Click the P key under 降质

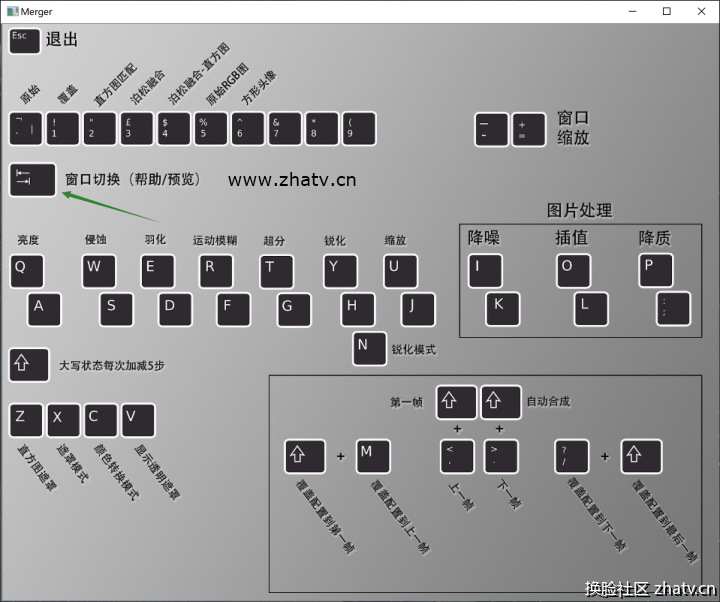[x=656, y=270]
